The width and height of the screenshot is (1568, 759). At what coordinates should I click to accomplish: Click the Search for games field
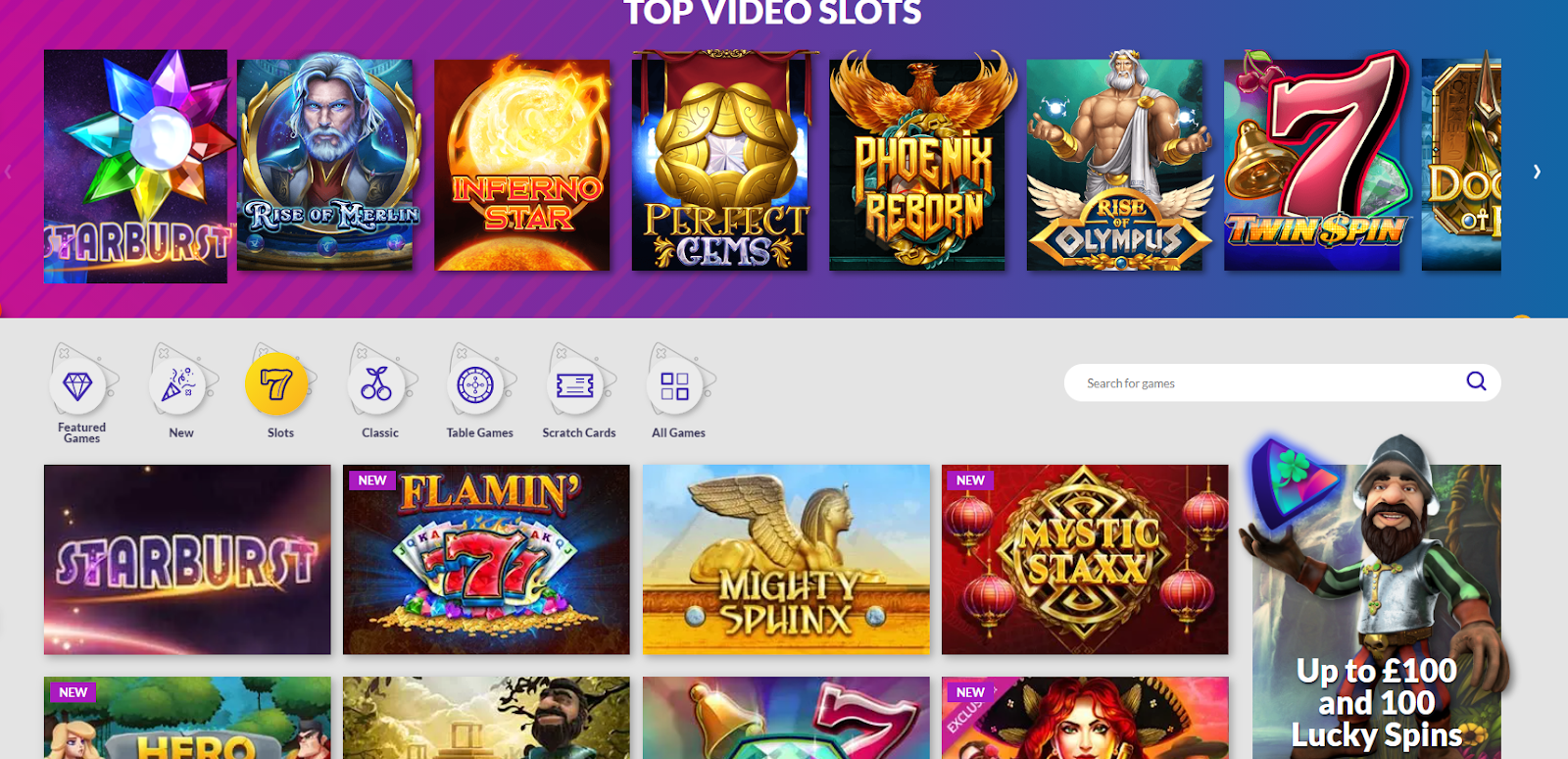[1283, 382]
